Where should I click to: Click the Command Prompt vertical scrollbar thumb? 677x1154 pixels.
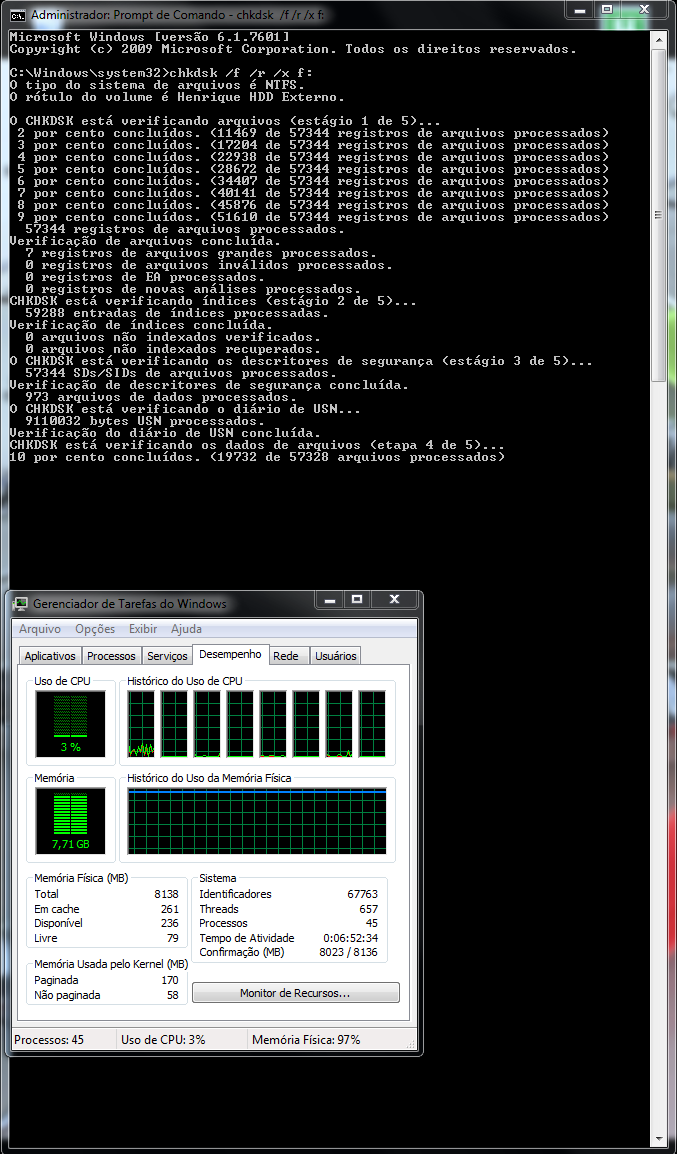[658, 214]
